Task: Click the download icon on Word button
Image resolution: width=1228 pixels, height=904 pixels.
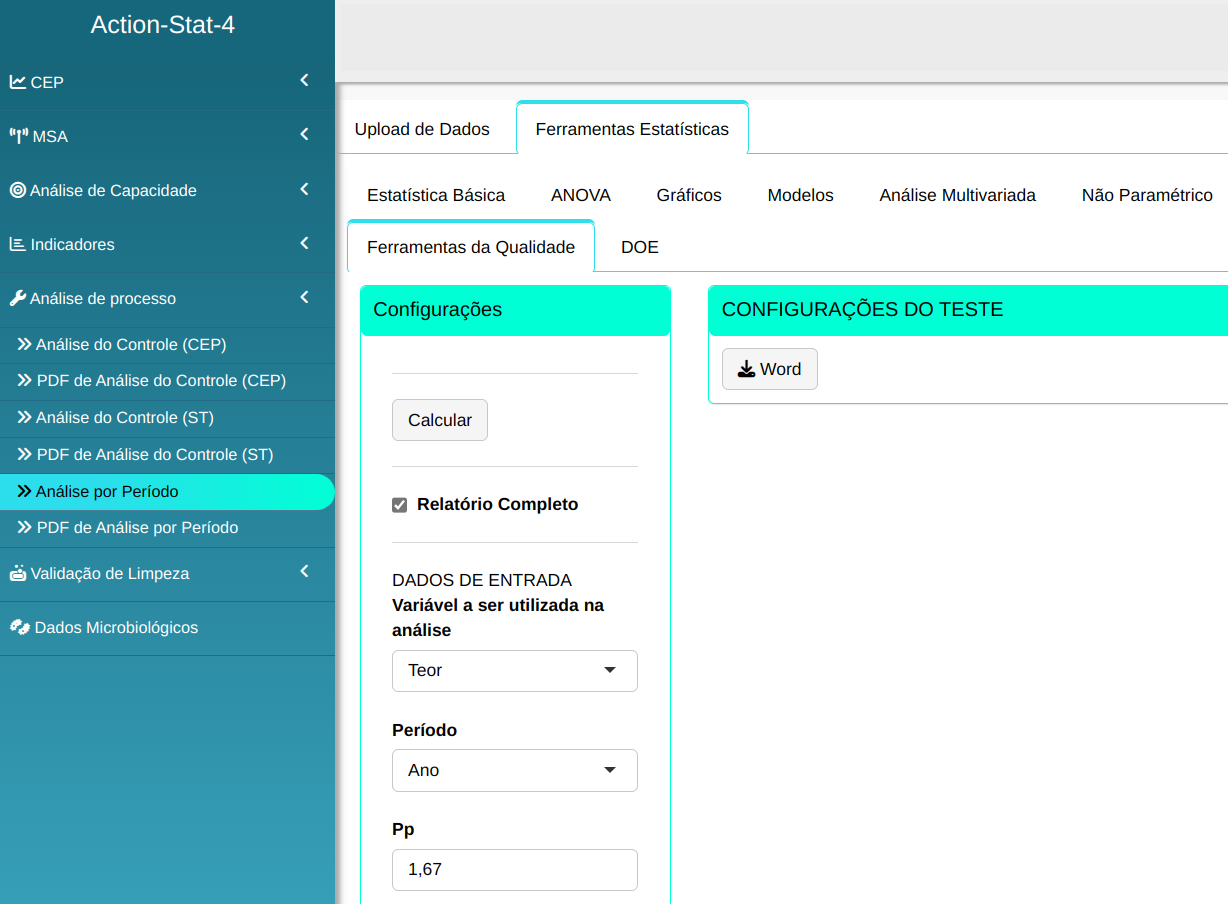Action: (746, 369)
